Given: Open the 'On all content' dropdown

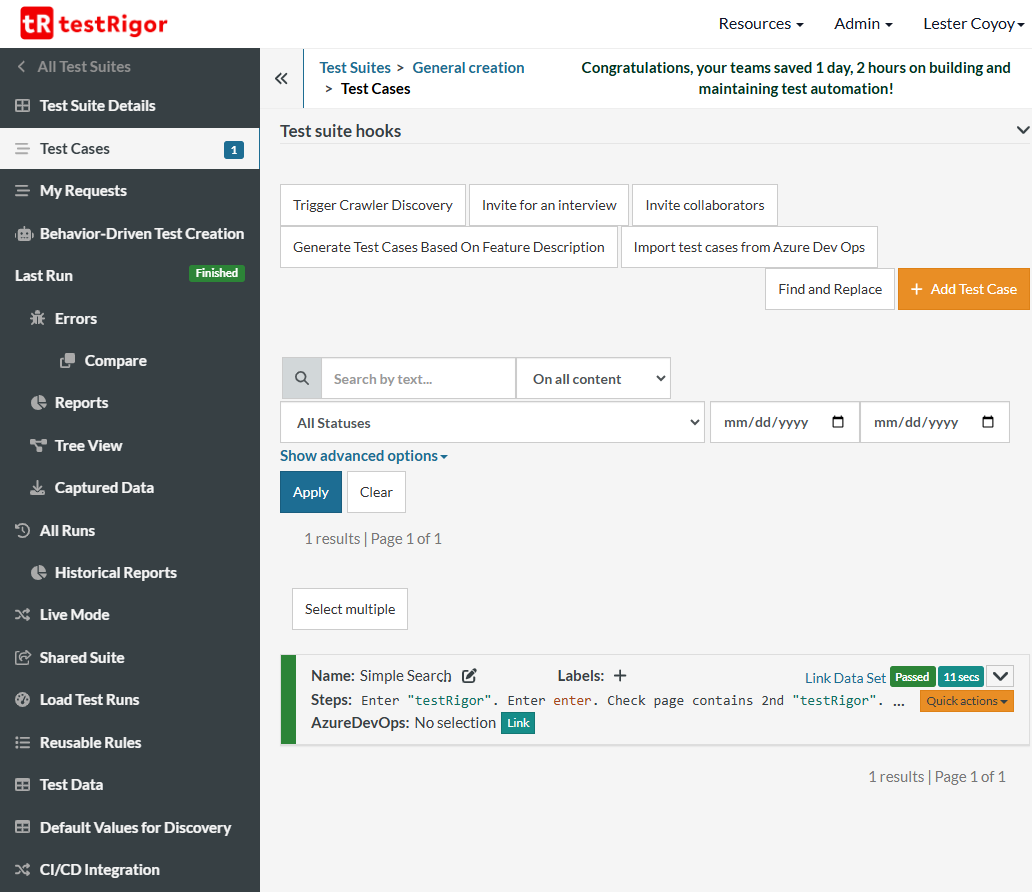Looking at the screenshot, I should click(593, 378).
